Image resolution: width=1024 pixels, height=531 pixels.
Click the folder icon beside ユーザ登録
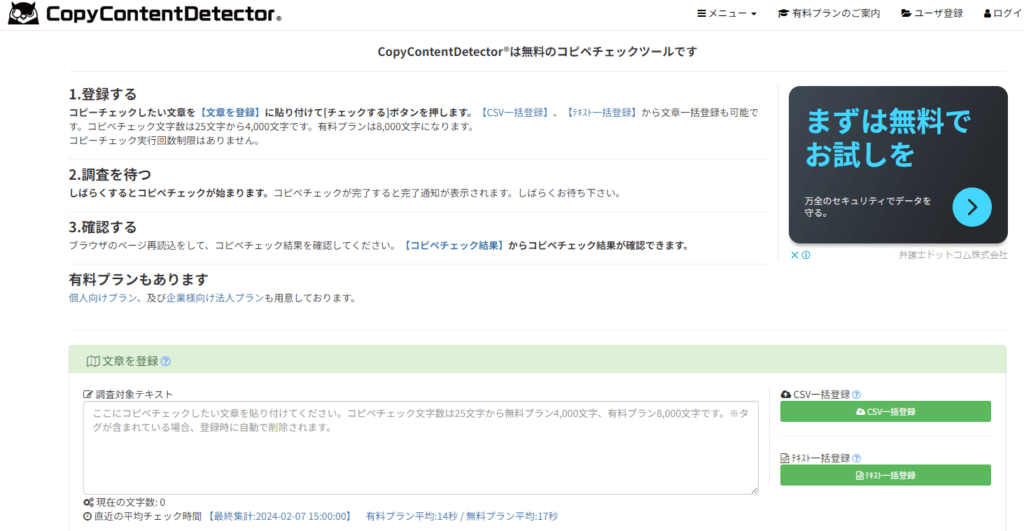click(x=906, y=14)
